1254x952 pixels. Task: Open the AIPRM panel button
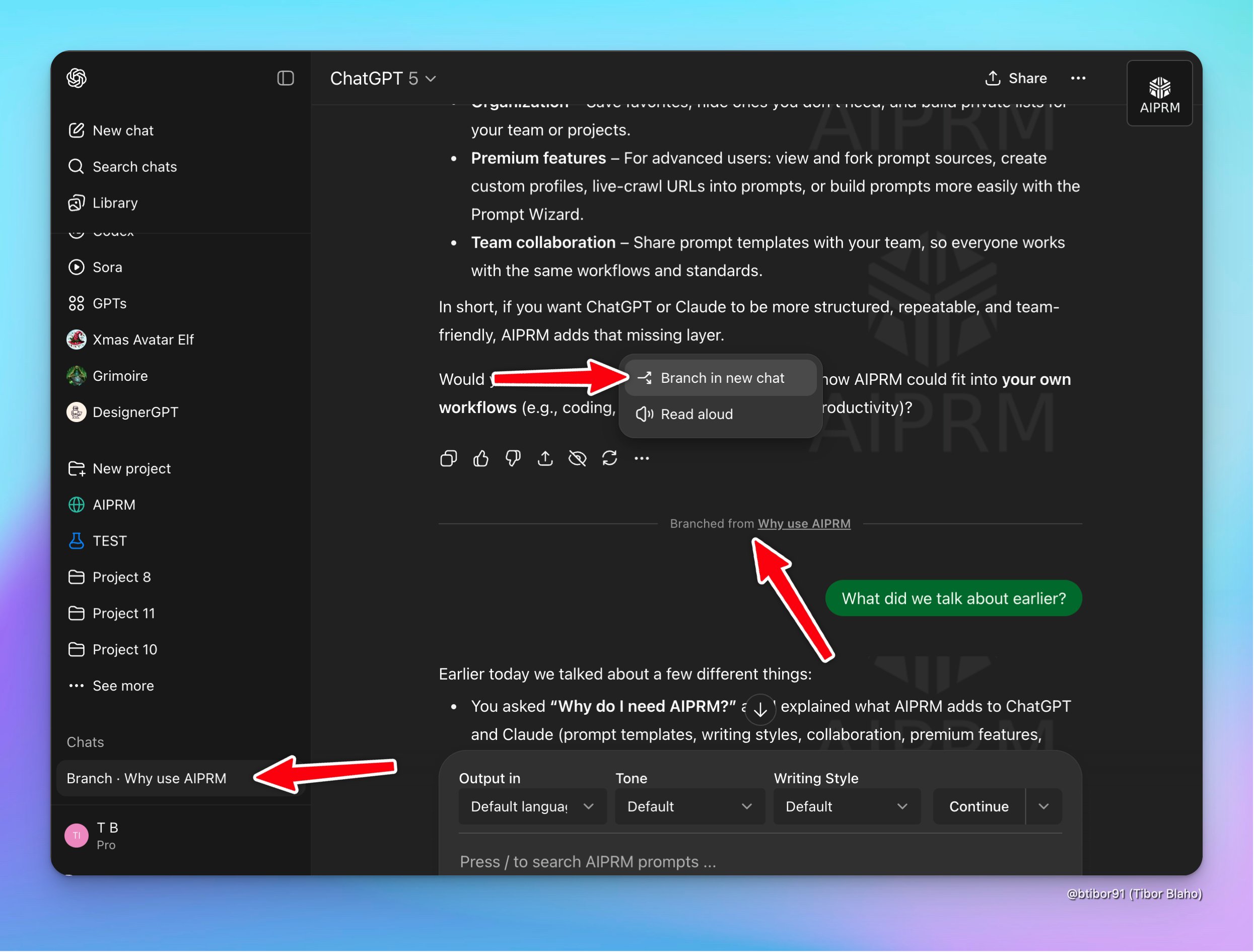[1160, 94]
